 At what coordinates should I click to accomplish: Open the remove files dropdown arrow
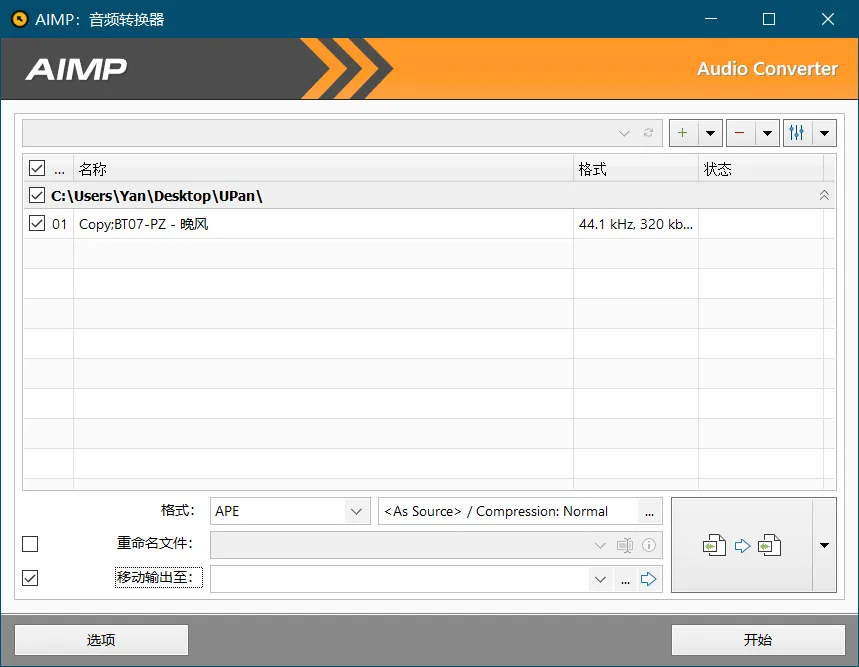tap(767, 133)
